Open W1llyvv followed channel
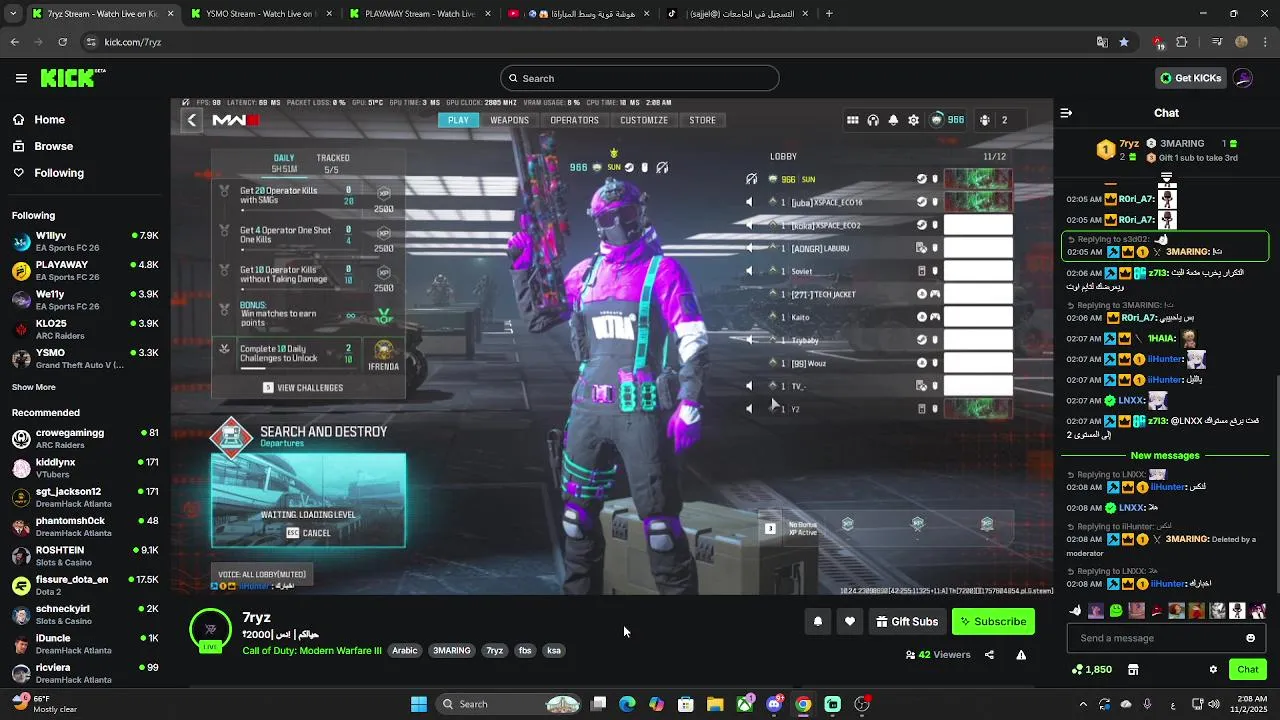1280x720 pixels. click(84, 241)
